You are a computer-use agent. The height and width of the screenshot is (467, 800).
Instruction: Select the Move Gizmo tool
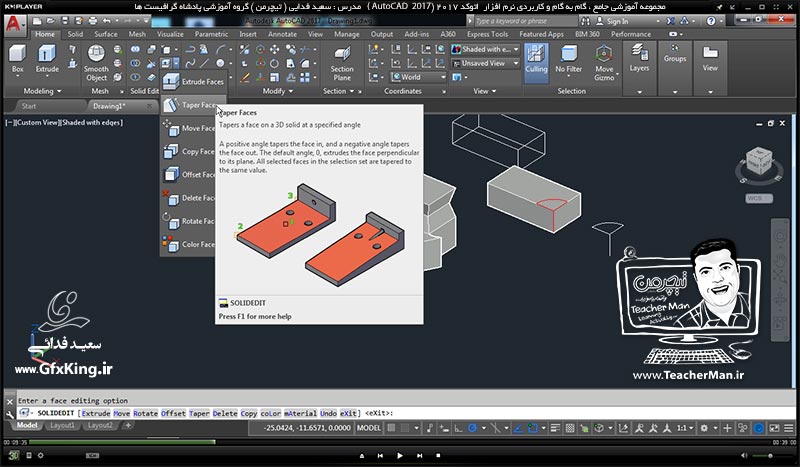pyautogui.click(x=604, y=63)
